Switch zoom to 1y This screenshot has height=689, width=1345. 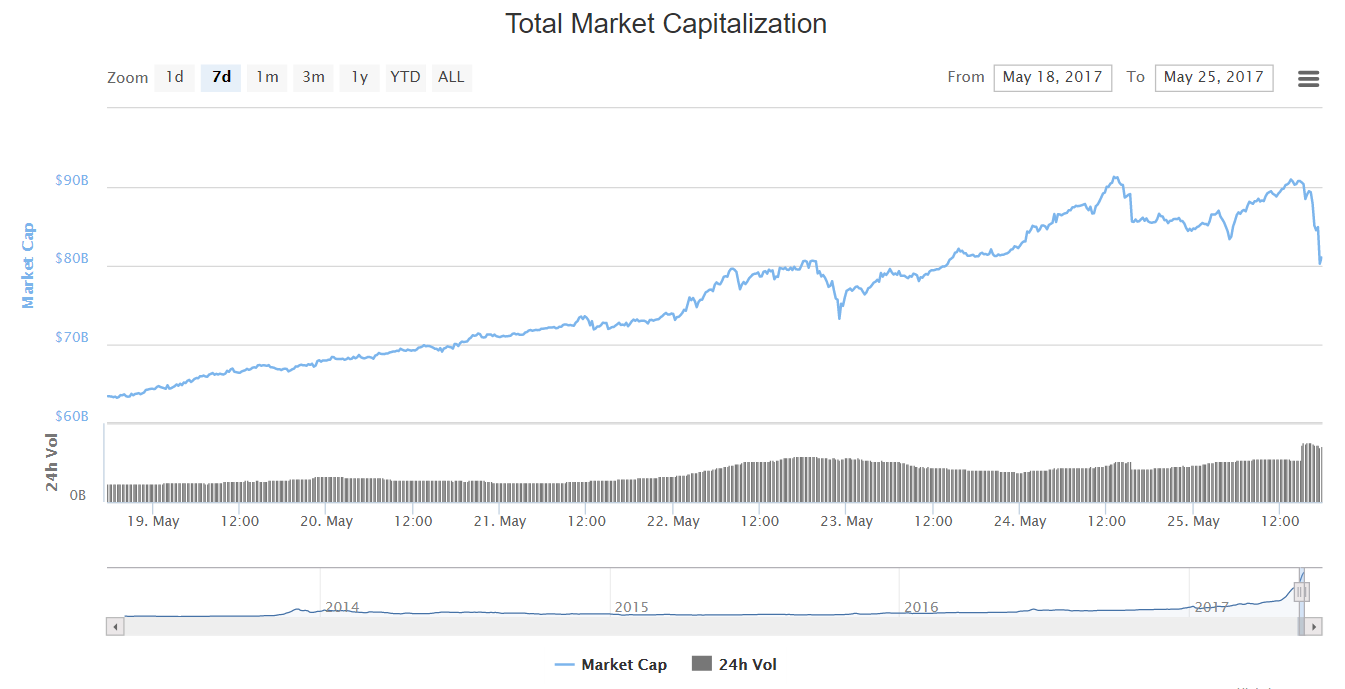click(359, 77)
